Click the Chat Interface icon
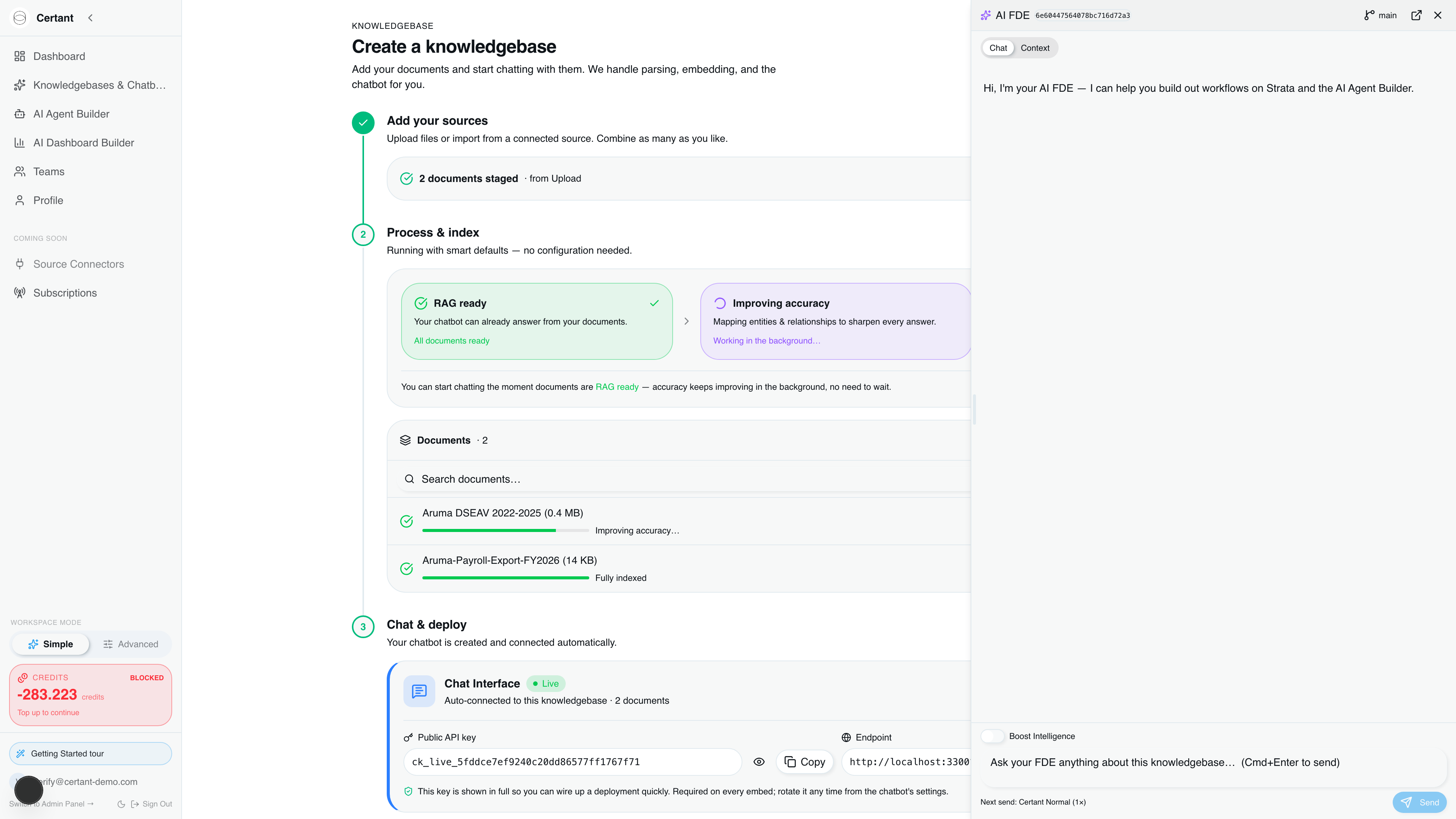Image resolution: width=1456 pixels, height=819 pixels. [x=419, y=691]
